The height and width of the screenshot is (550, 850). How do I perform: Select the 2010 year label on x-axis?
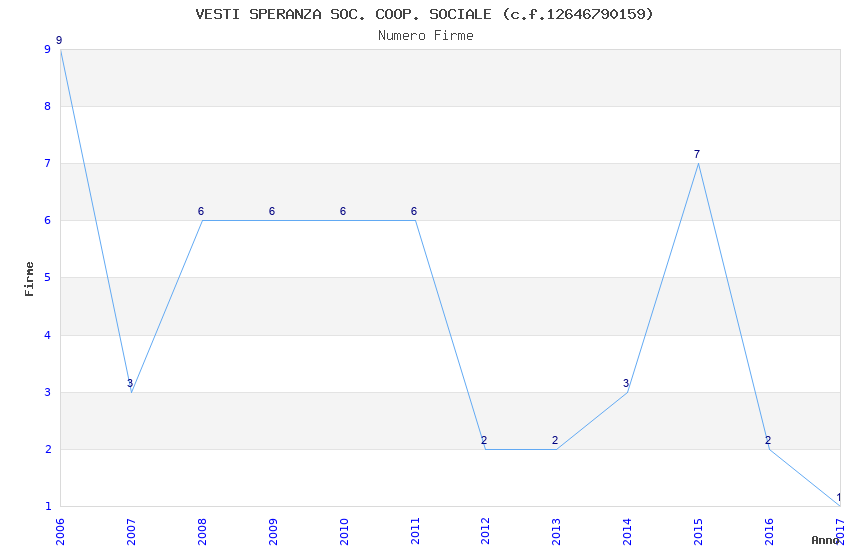tap(344, 532)
